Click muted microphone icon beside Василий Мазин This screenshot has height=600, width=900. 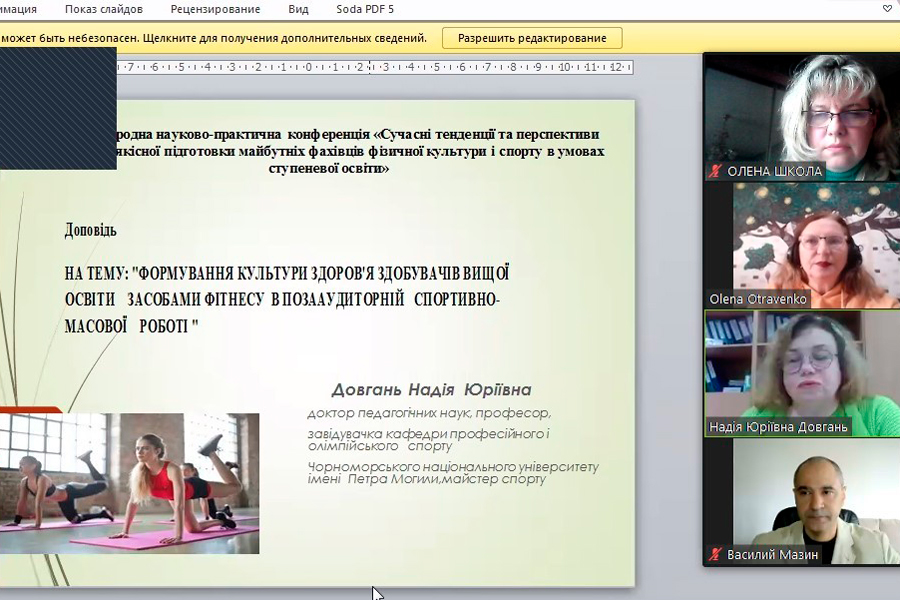pyautogui.click(x=715, y=555)
